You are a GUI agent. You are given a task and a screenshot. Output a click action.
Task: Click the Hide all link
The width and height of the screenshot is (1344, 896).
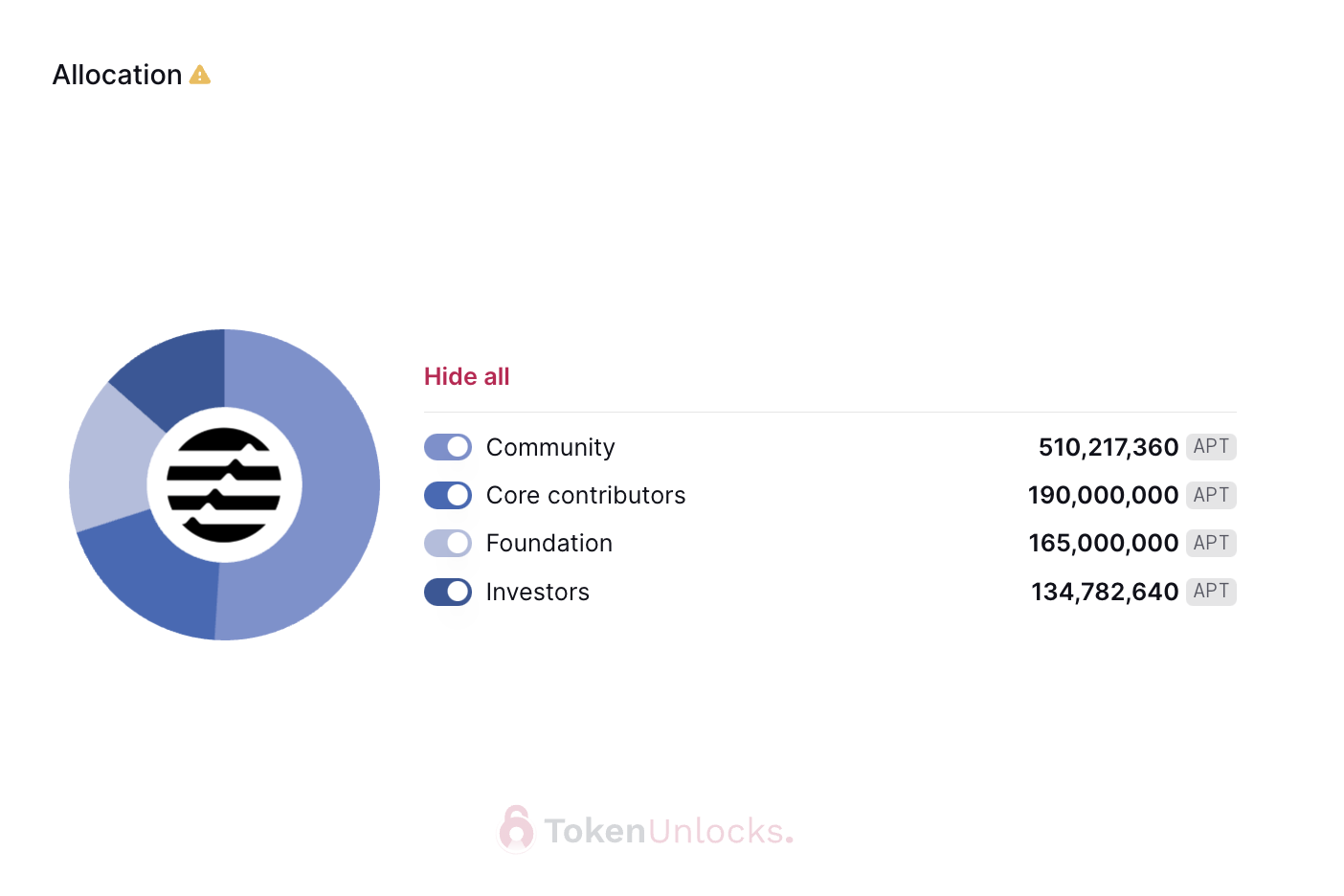467,376
